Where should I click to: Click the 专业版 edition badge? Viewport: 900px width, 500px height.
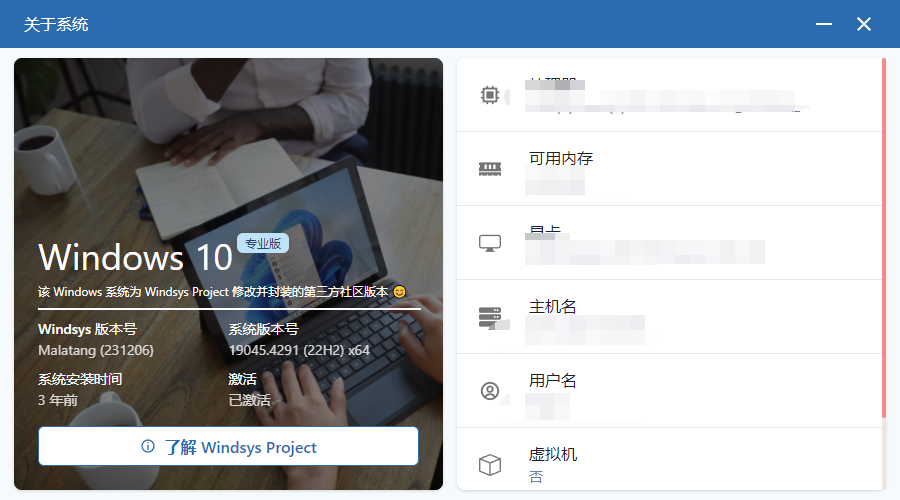263,243
